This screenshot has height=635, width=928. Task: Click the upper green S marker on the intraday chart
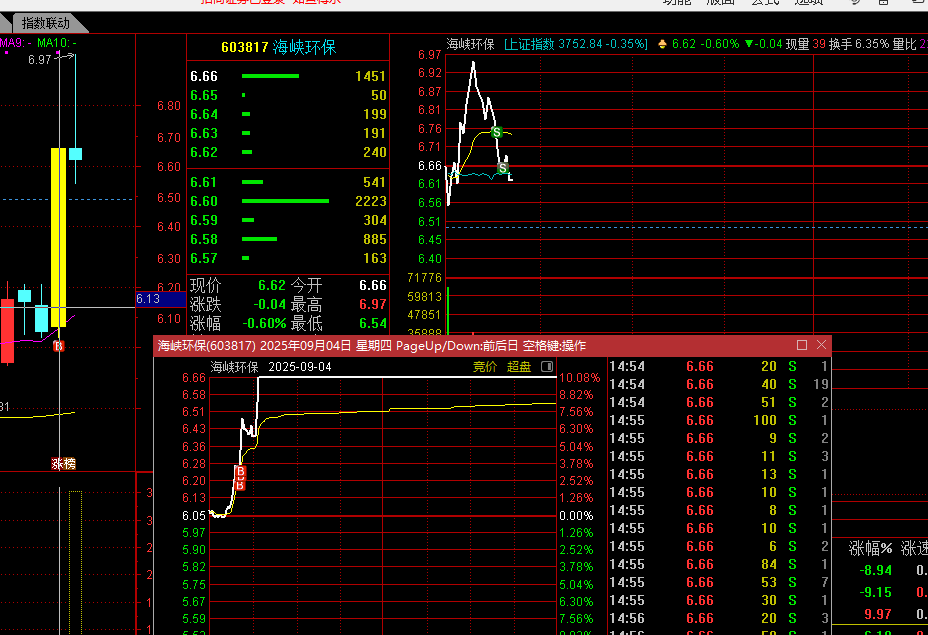(x=497, y=133)
